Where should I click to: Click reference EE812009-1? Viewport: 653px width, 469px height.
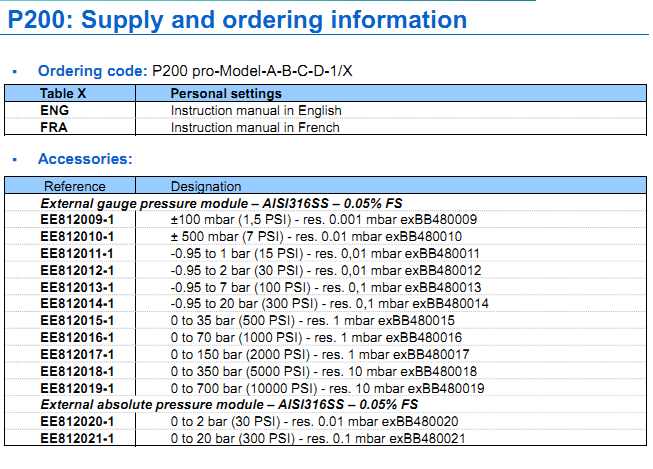pyautogui.click(x=77, y=219)
